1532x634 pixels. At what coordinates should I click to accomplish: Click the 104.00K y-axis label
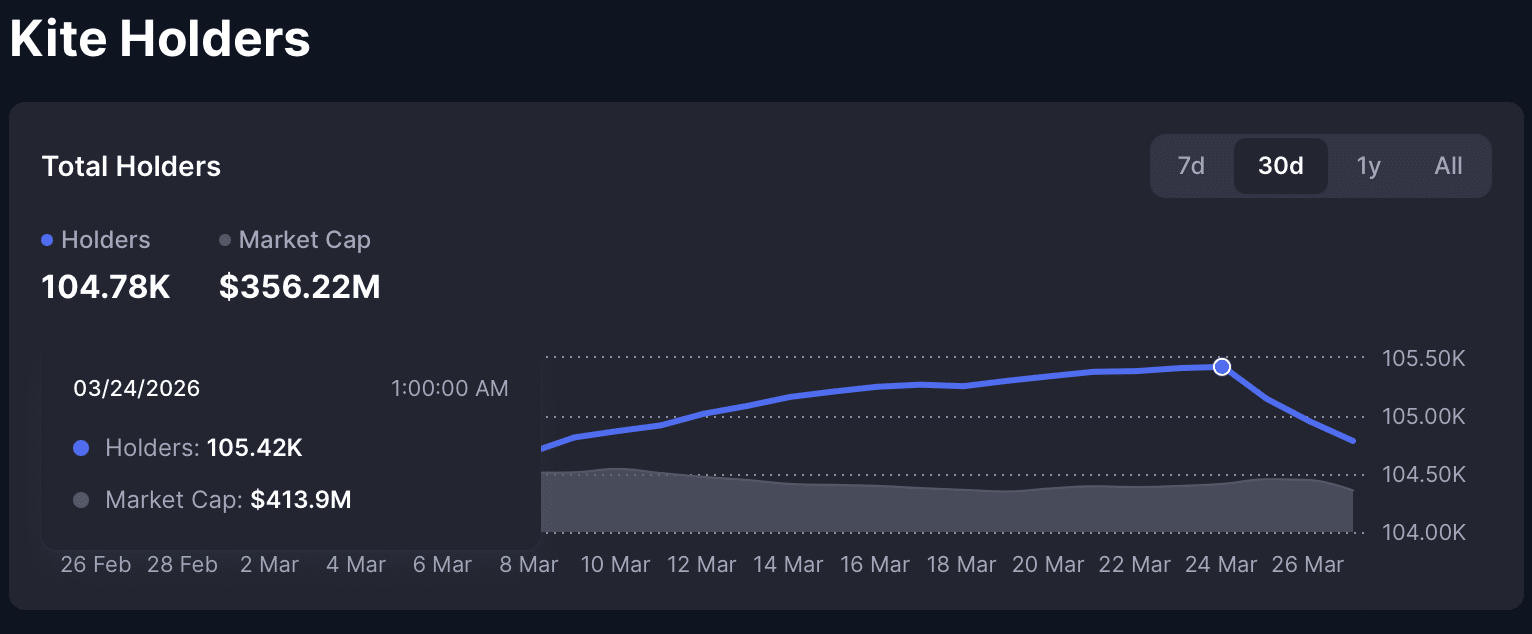pyautogui.click(x=1423, y=532)
